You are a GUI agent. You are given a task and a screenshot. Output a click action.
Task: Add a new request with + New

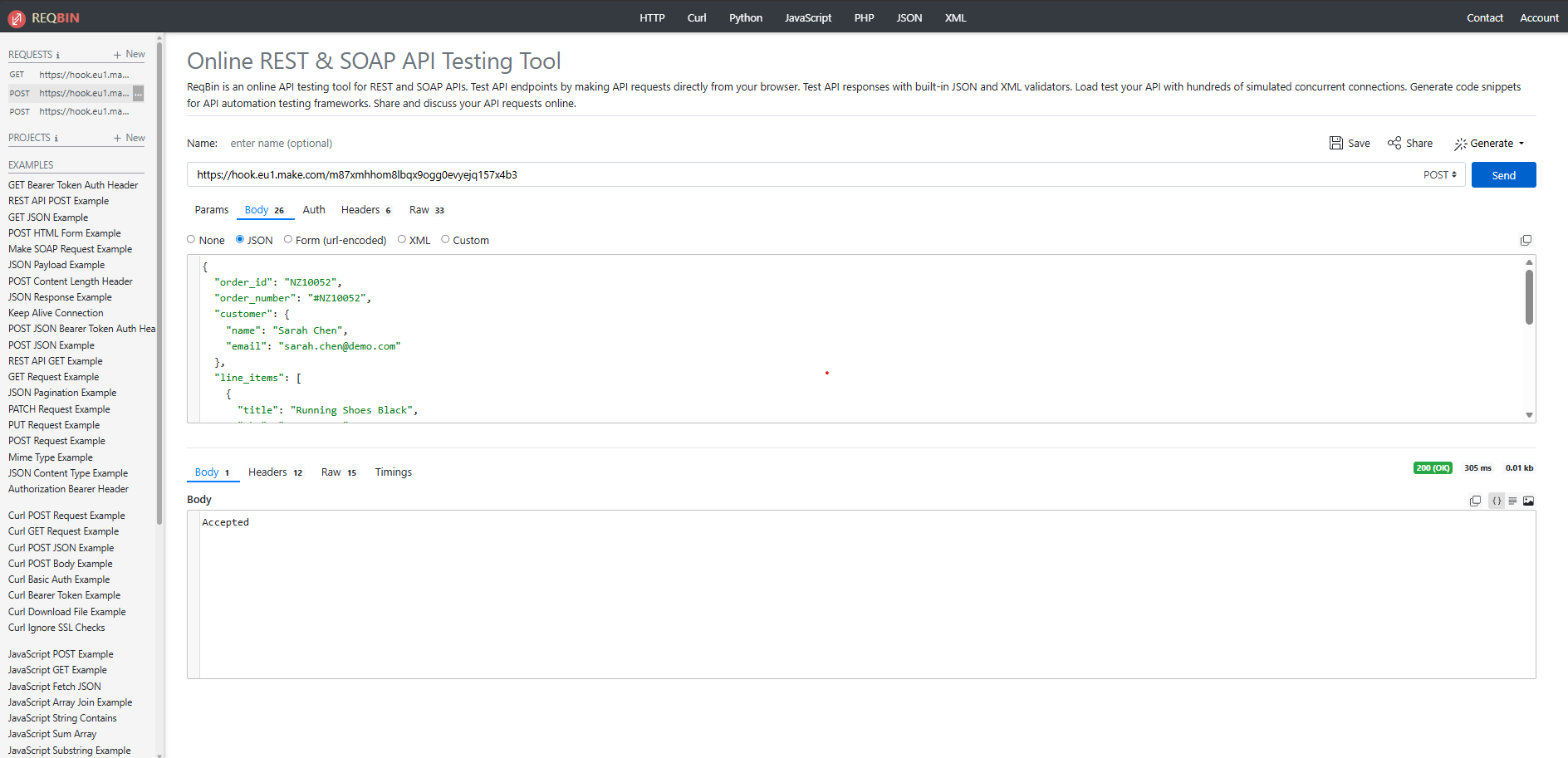click(x=130, y=54)
